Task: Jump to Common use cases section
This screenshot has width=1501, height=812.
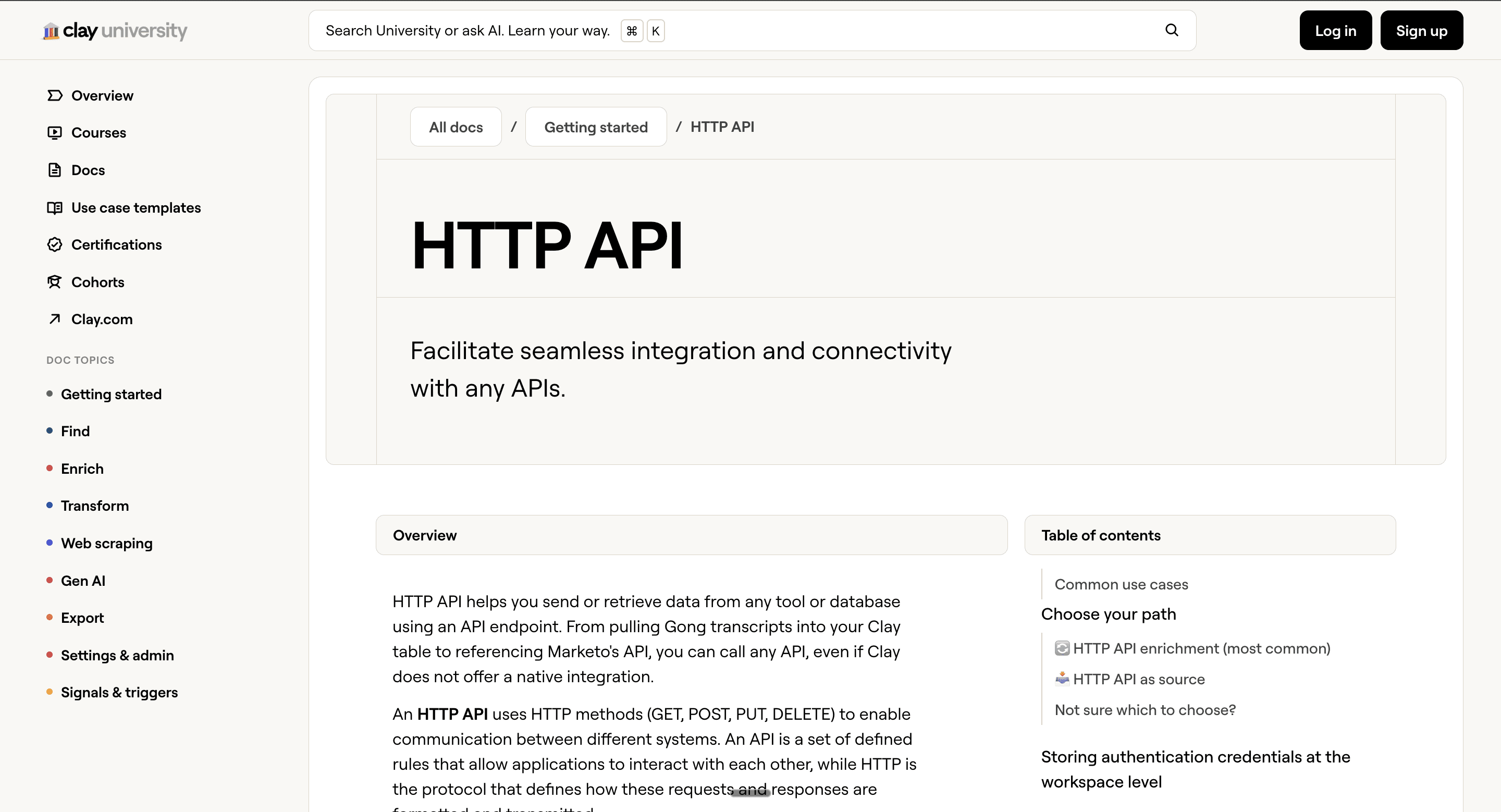Action: [1121, 584]
